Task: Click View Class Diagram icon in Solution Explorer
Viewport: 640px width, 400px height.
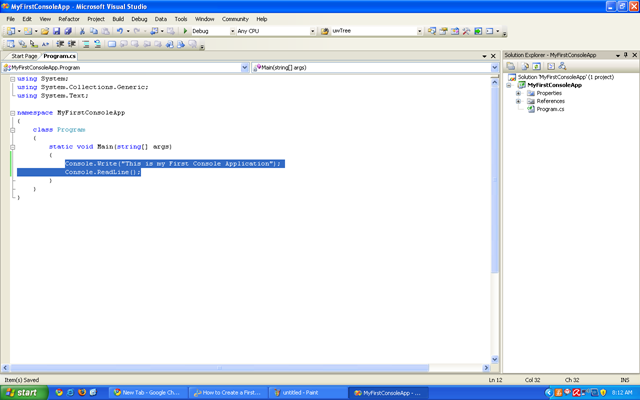Action: coord(562,66)
